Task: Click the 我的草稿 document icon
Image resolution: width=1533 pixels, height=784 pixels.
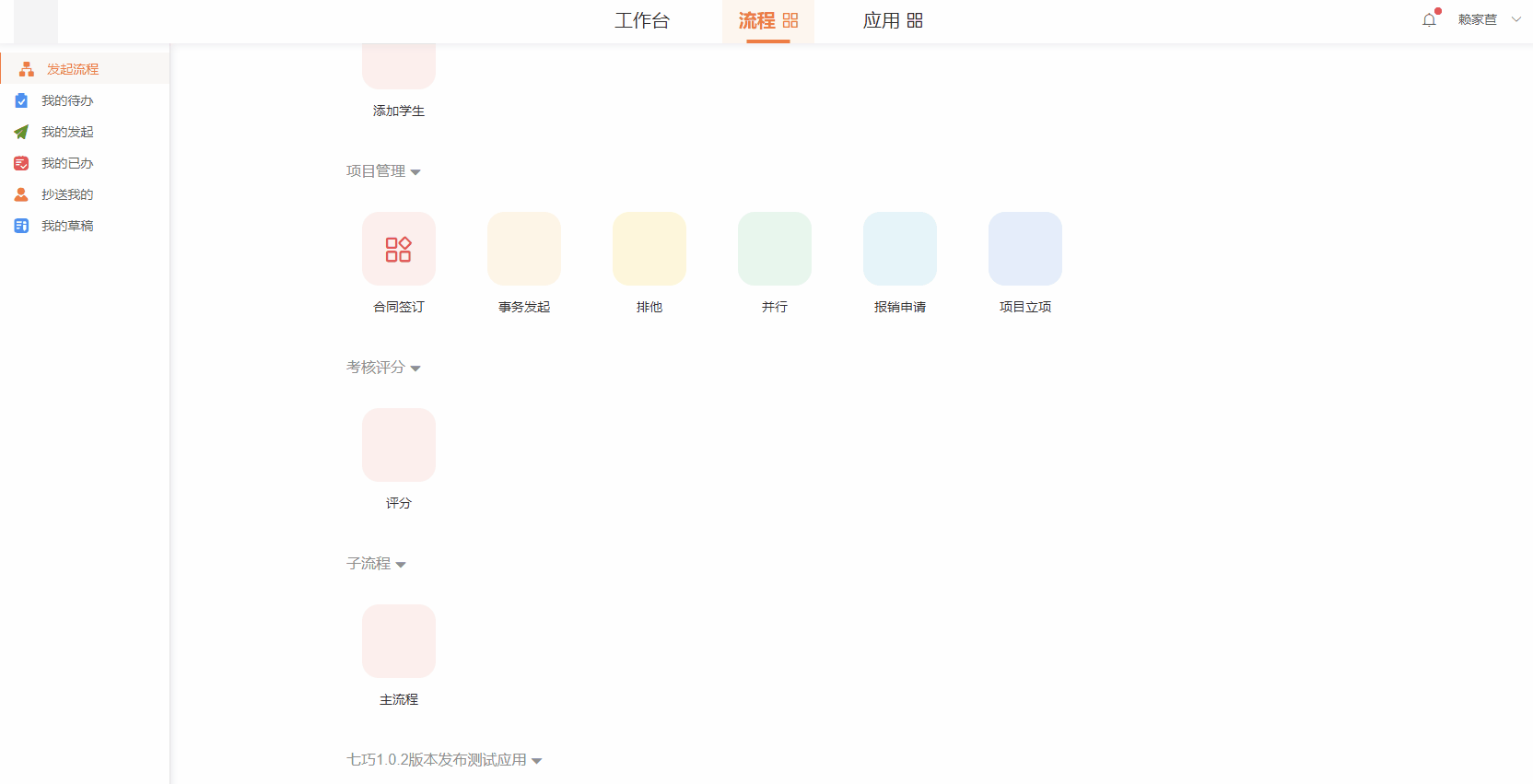Action: (21, 226)
